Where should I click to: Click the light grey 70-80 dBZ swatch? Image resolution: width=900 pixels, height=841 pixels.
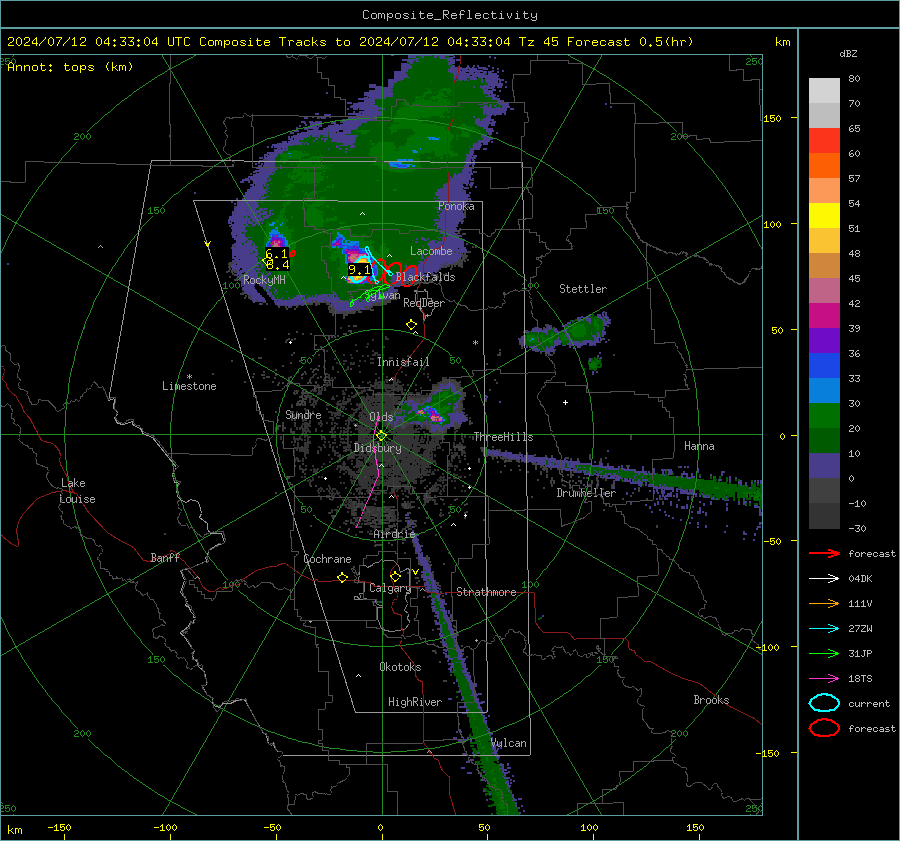(x=824, y=91)
